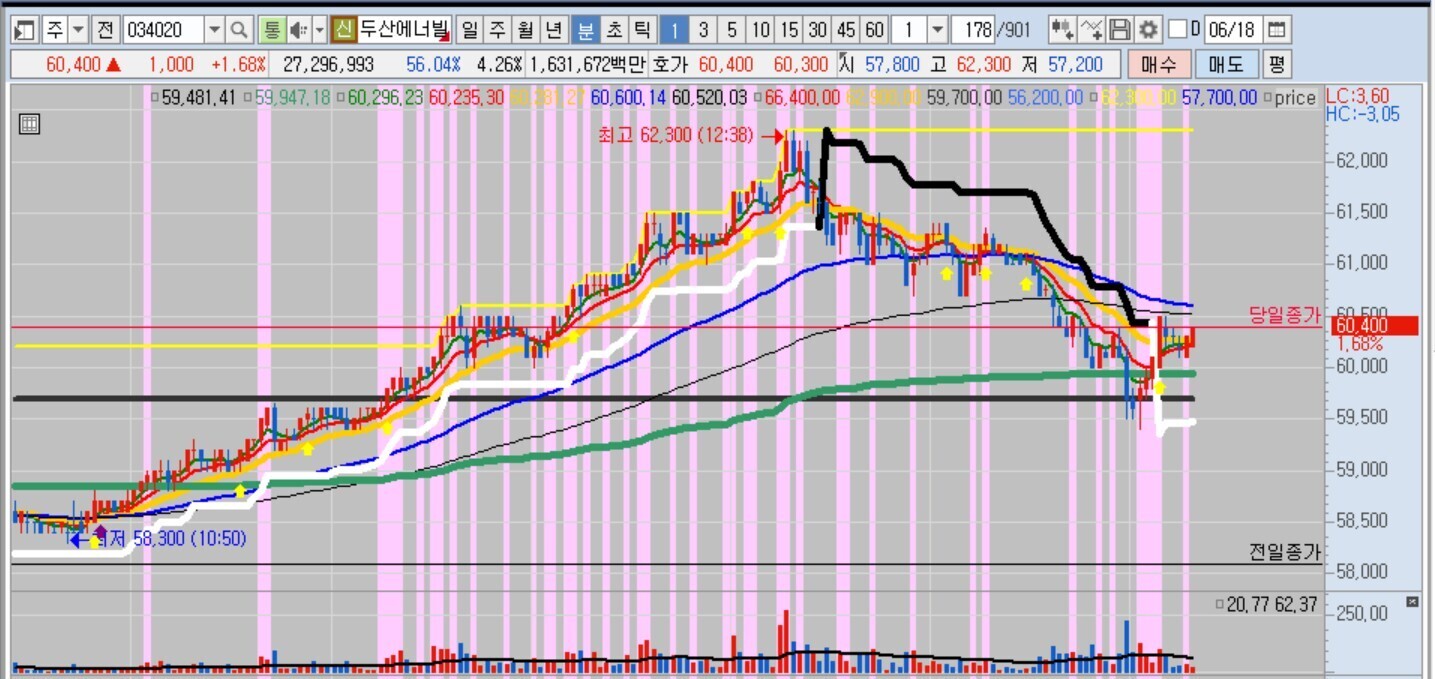This screenshot has height=679, width=1435.
Task: Click the 60,600,14 blue legend value
Action: point(628,98)
